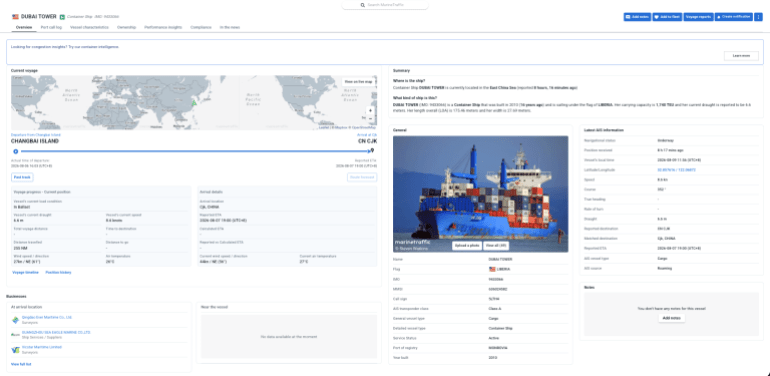Image resolution: width=770 pixels, height=376 pixels.
Task: Click the green vessel status icon beside title
Action: (x=62, y=17)
